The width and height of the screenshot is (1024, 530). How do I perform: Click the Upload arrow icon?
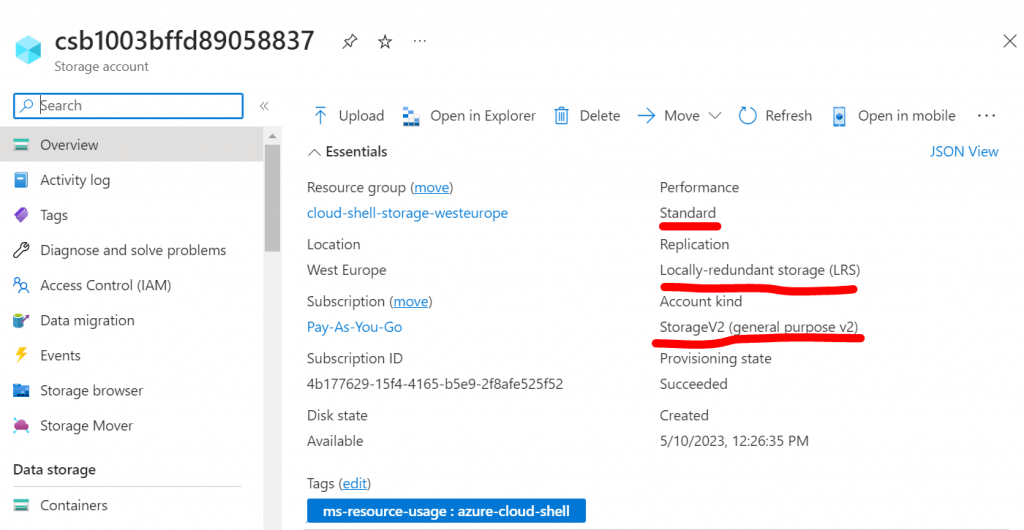(320, 116)
